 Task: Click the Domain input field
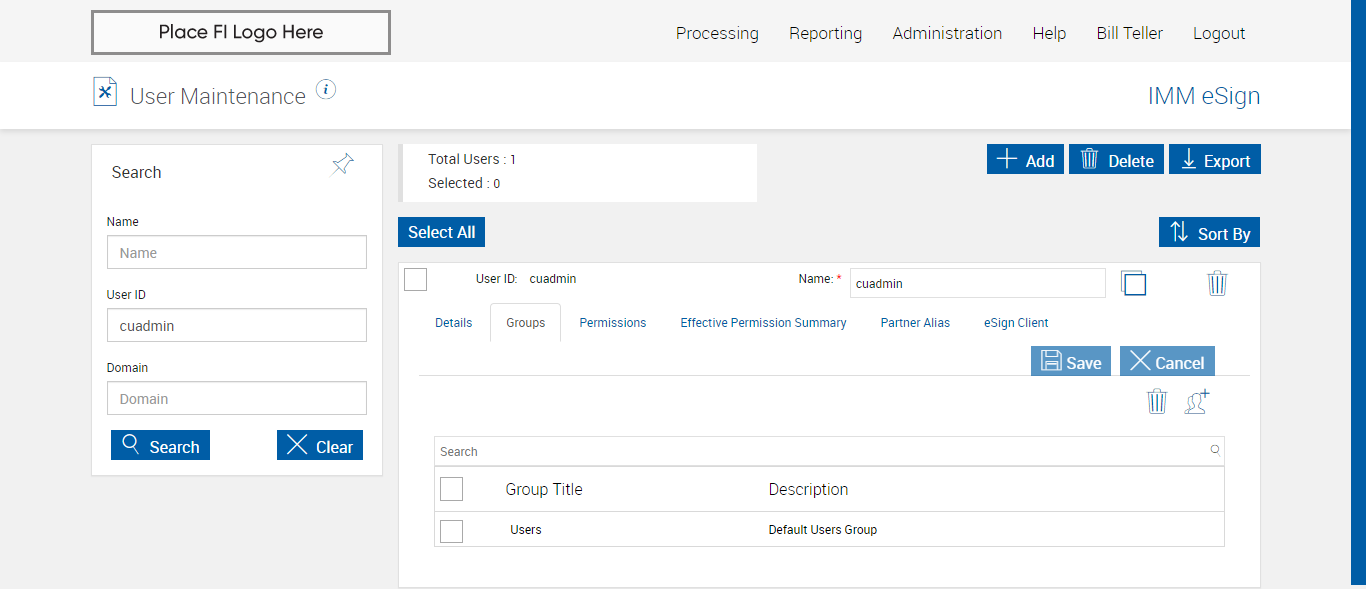click(237, 399)
